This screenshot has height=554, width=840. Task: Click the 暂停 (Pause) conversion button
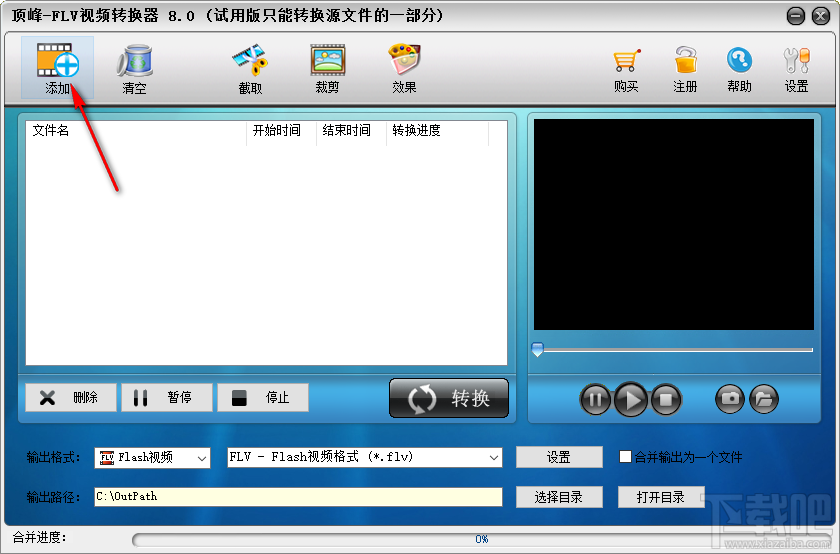(167, 398)
